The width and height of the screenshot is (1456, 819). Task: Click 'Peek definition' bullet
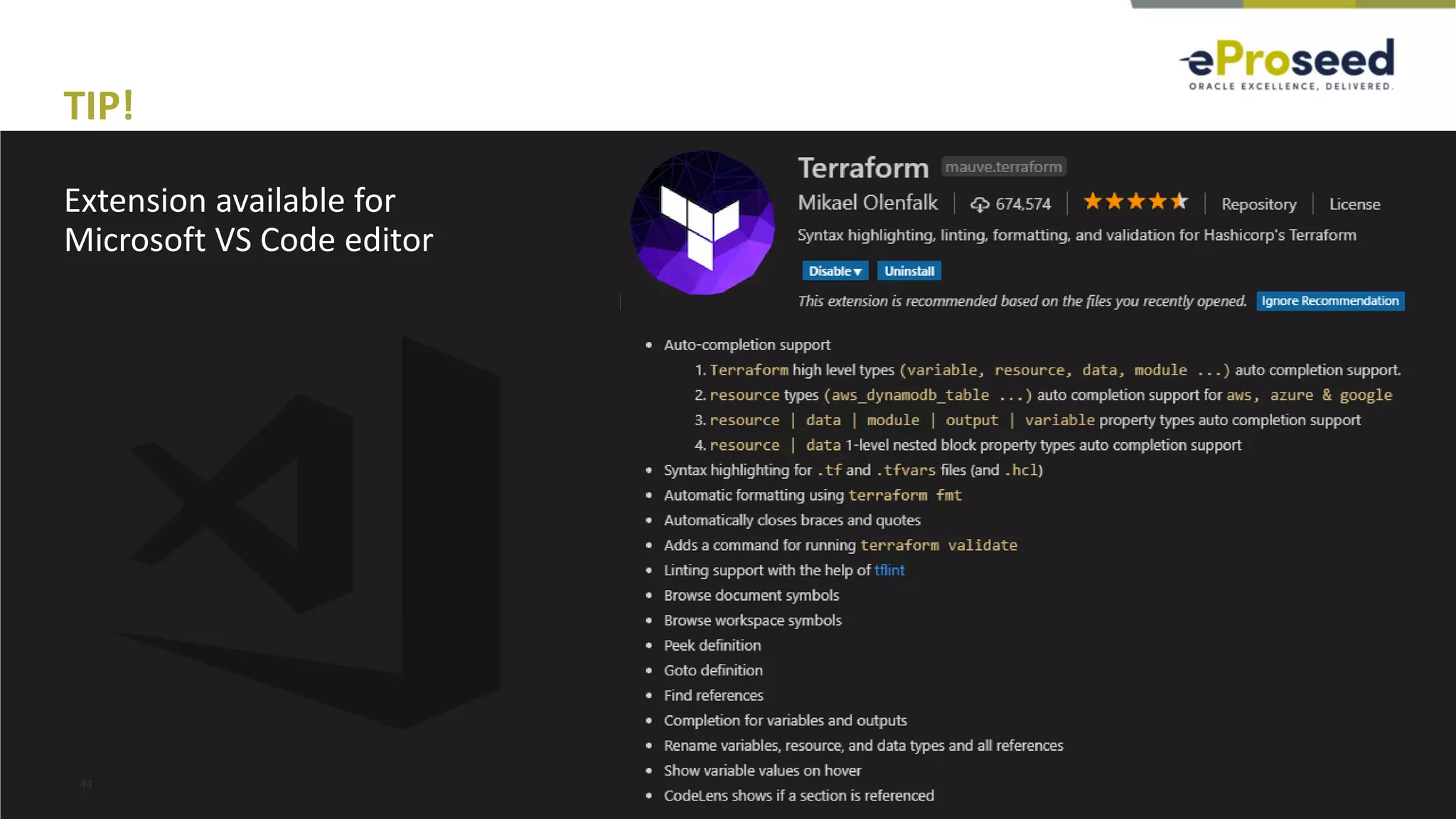[712, 646]
